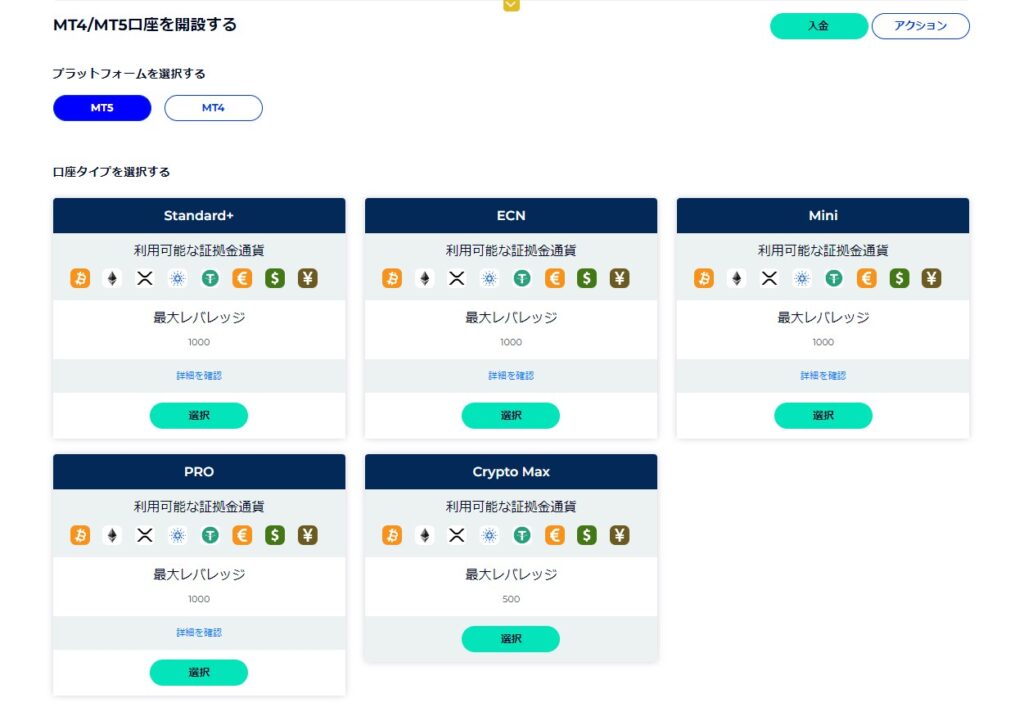The width and height of the screenshot is (1024, 716).
Task: Switch platform to MT4
Action: click(213, 107)
